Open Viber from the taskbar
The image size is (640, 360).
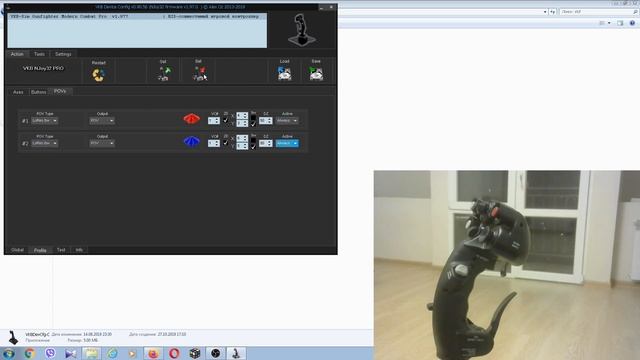tap(50, 353)
